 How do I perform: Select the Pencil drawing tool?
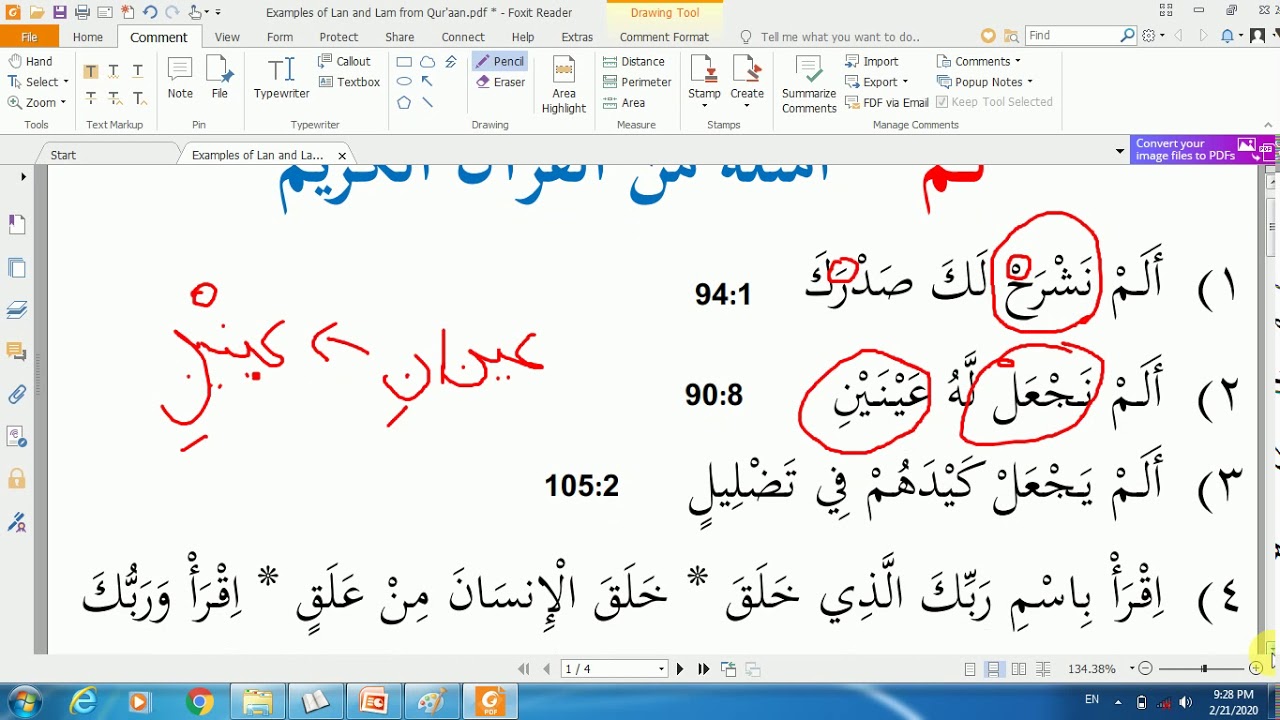pos(499,61)
